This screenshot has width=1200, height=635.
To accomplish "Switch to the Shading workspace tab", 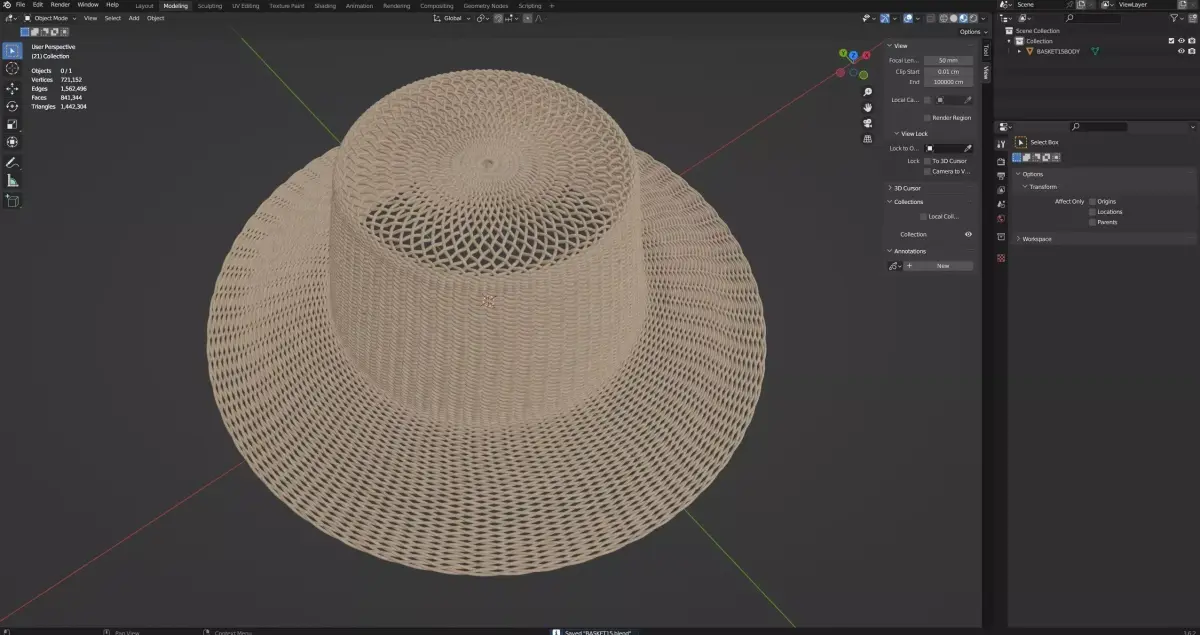I will click(325, 5).
